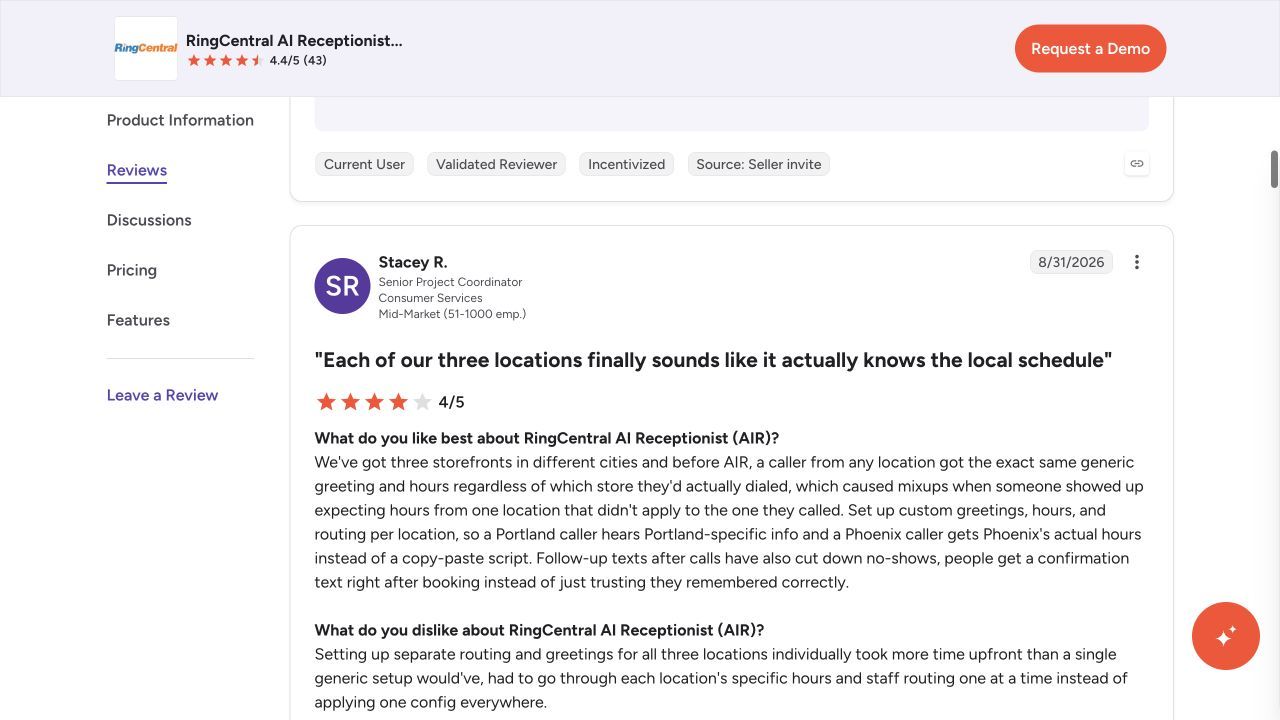Click the SR avatar circle

click(x=342, y=286)
